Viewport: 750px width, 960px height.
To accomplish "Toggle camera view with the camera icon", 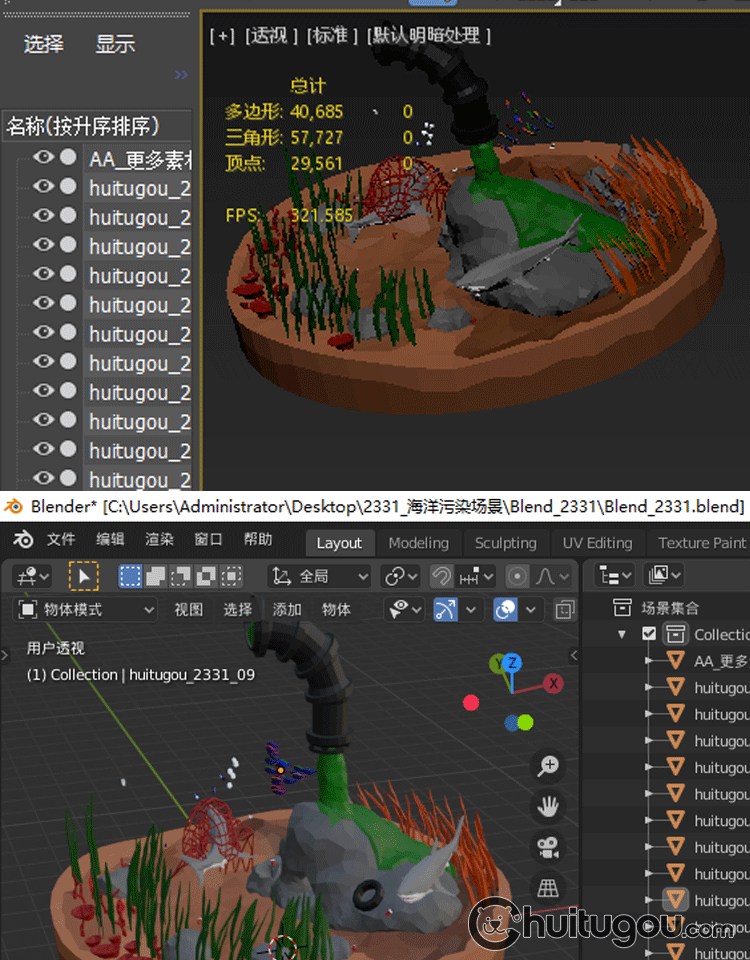I will [x=548, y=848].
